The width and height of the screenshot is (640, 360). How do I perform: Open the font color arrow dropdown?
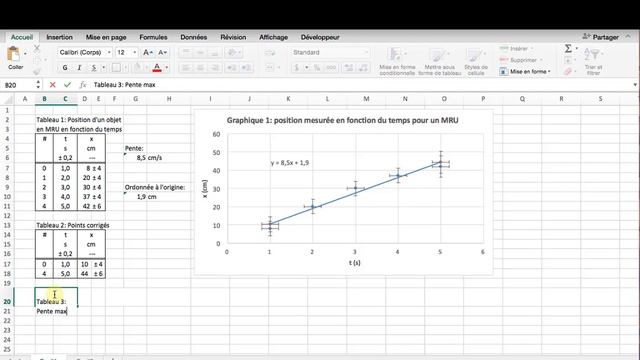(x=167, y=68)
